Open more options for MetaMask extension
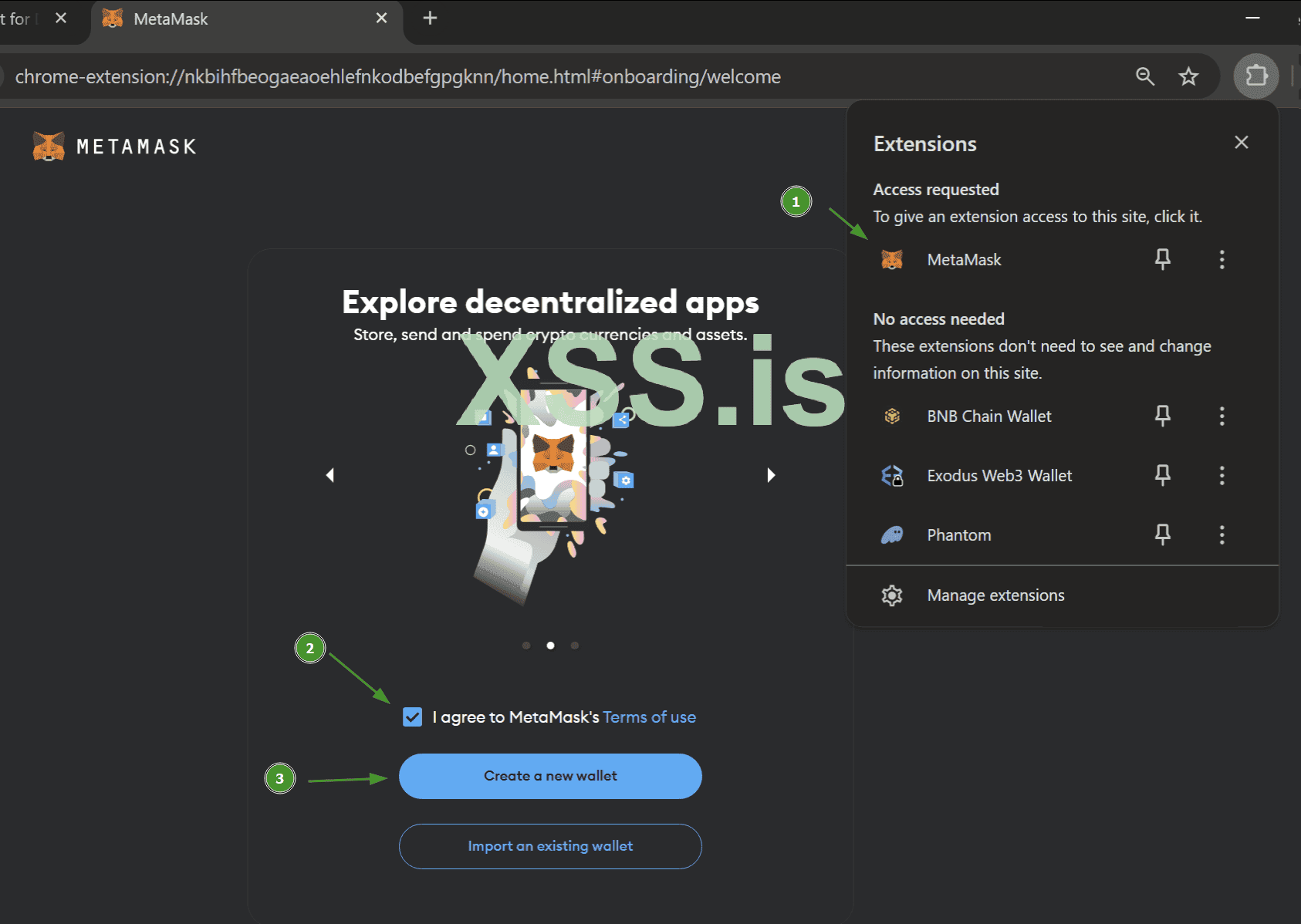 1222,259
